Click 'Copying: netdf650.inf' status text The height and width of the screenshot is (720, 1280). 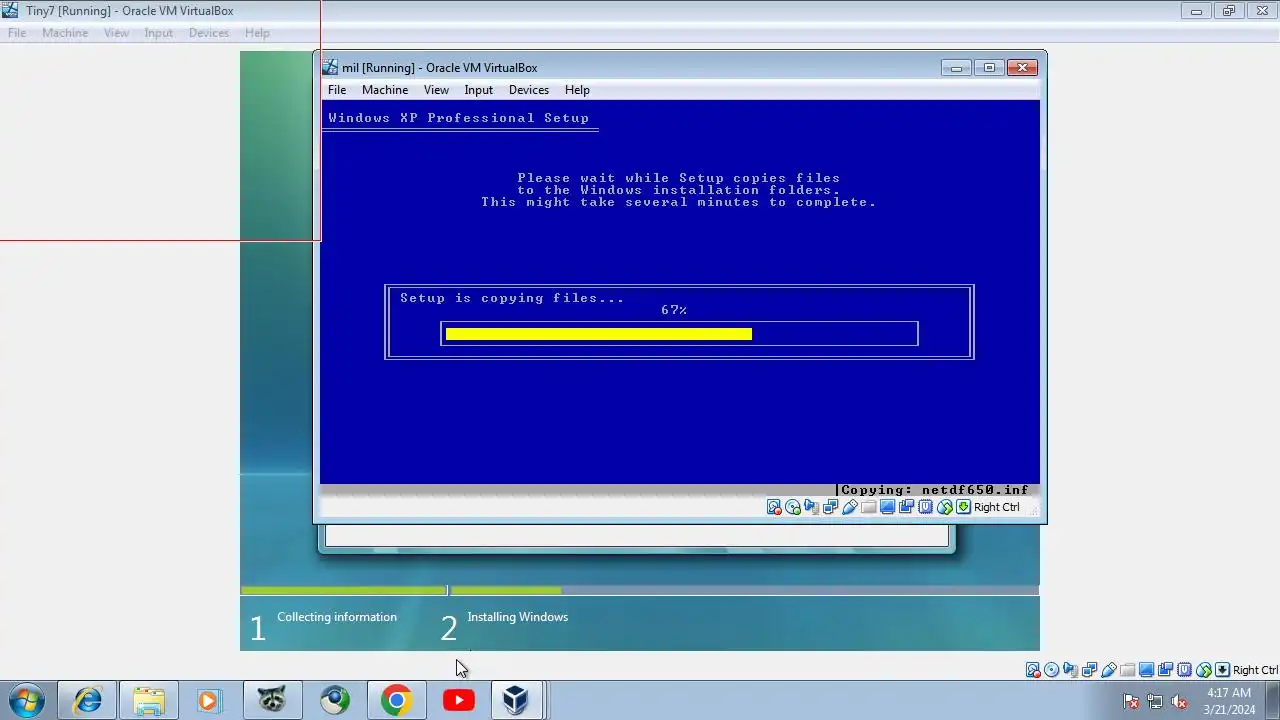coord(934,490)
